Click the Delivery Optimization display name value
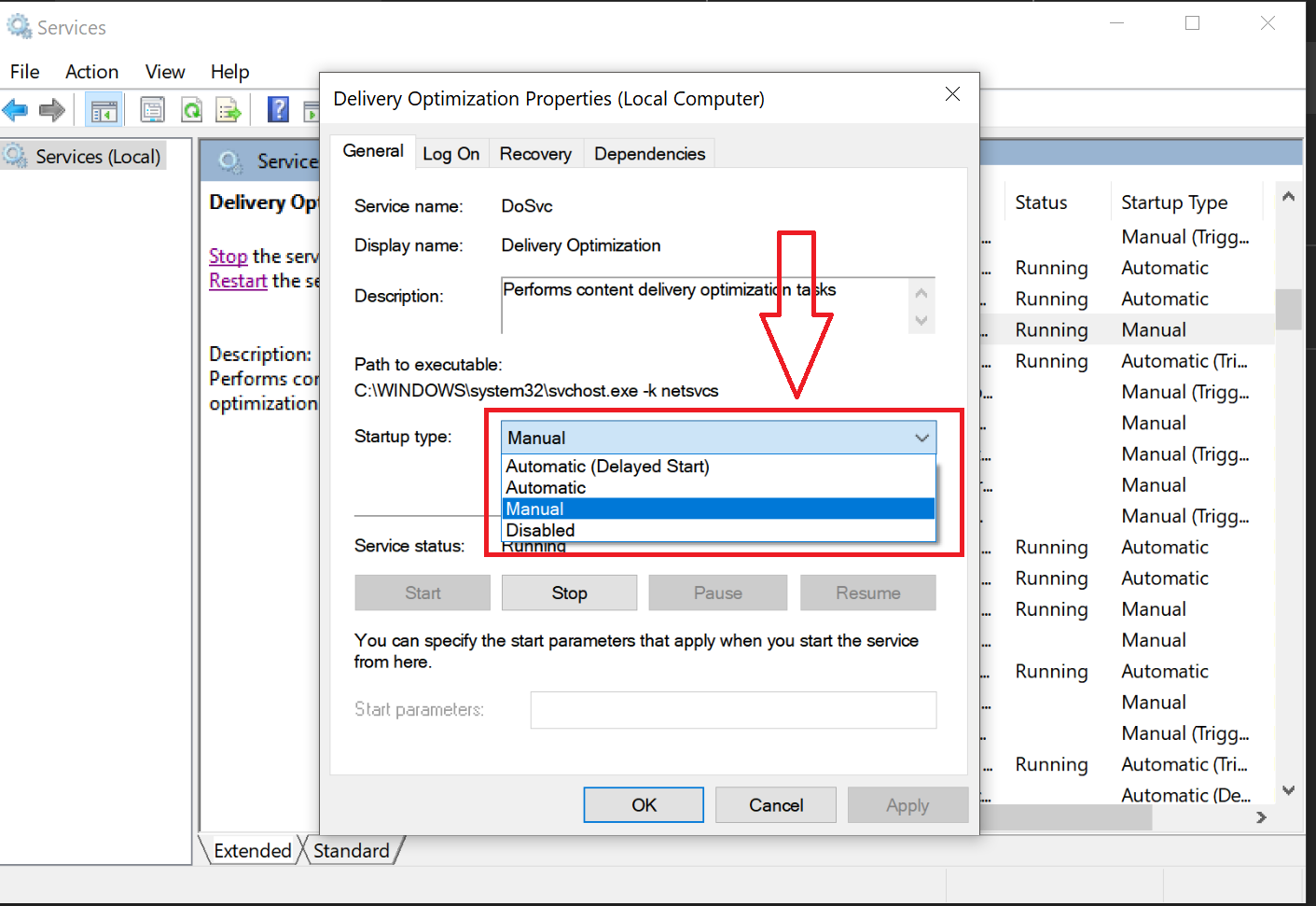The image size is (1316, 906). point(581,245)
